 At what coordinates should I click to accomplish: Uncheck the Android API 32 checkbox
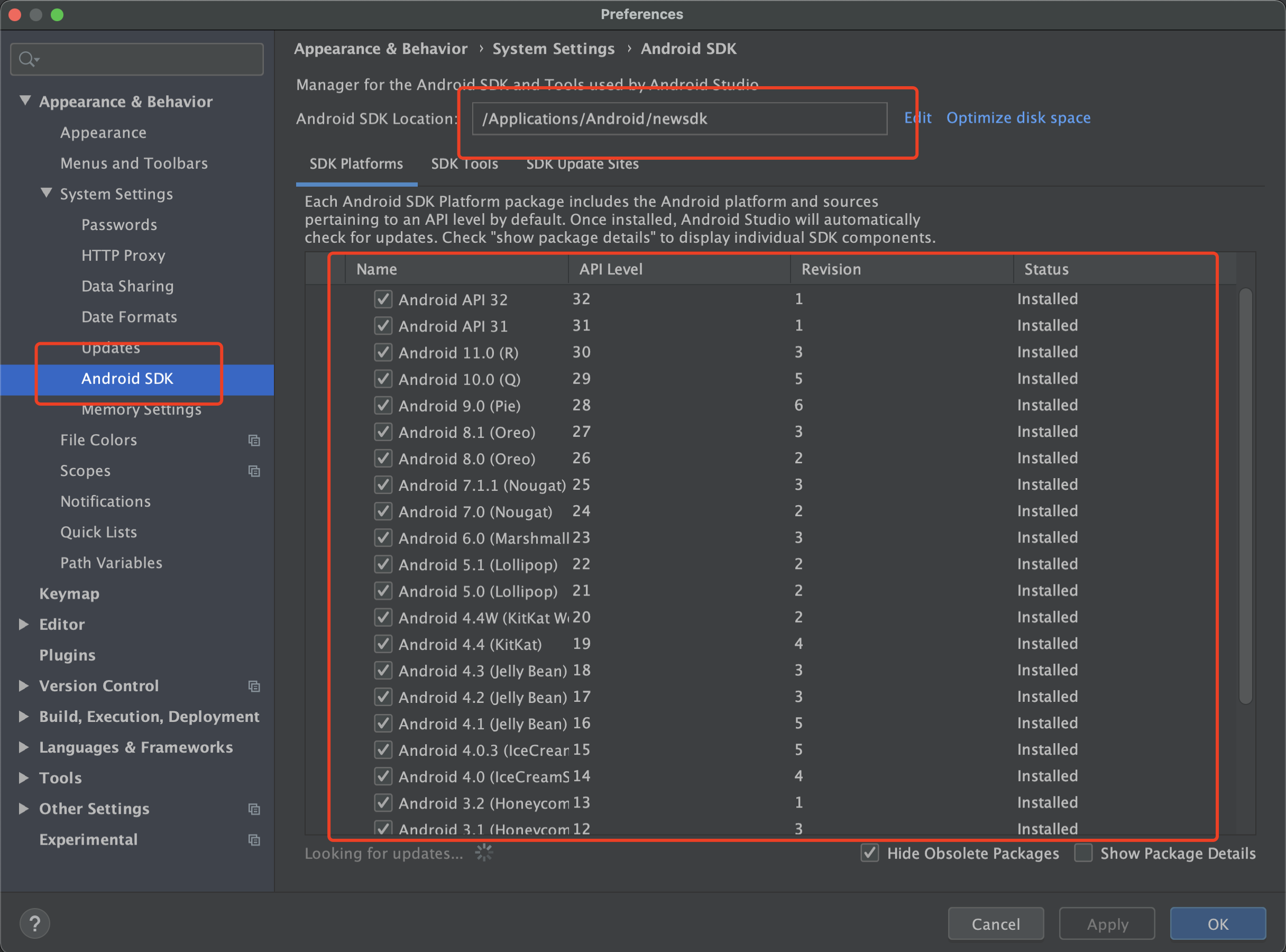[383, 299]
